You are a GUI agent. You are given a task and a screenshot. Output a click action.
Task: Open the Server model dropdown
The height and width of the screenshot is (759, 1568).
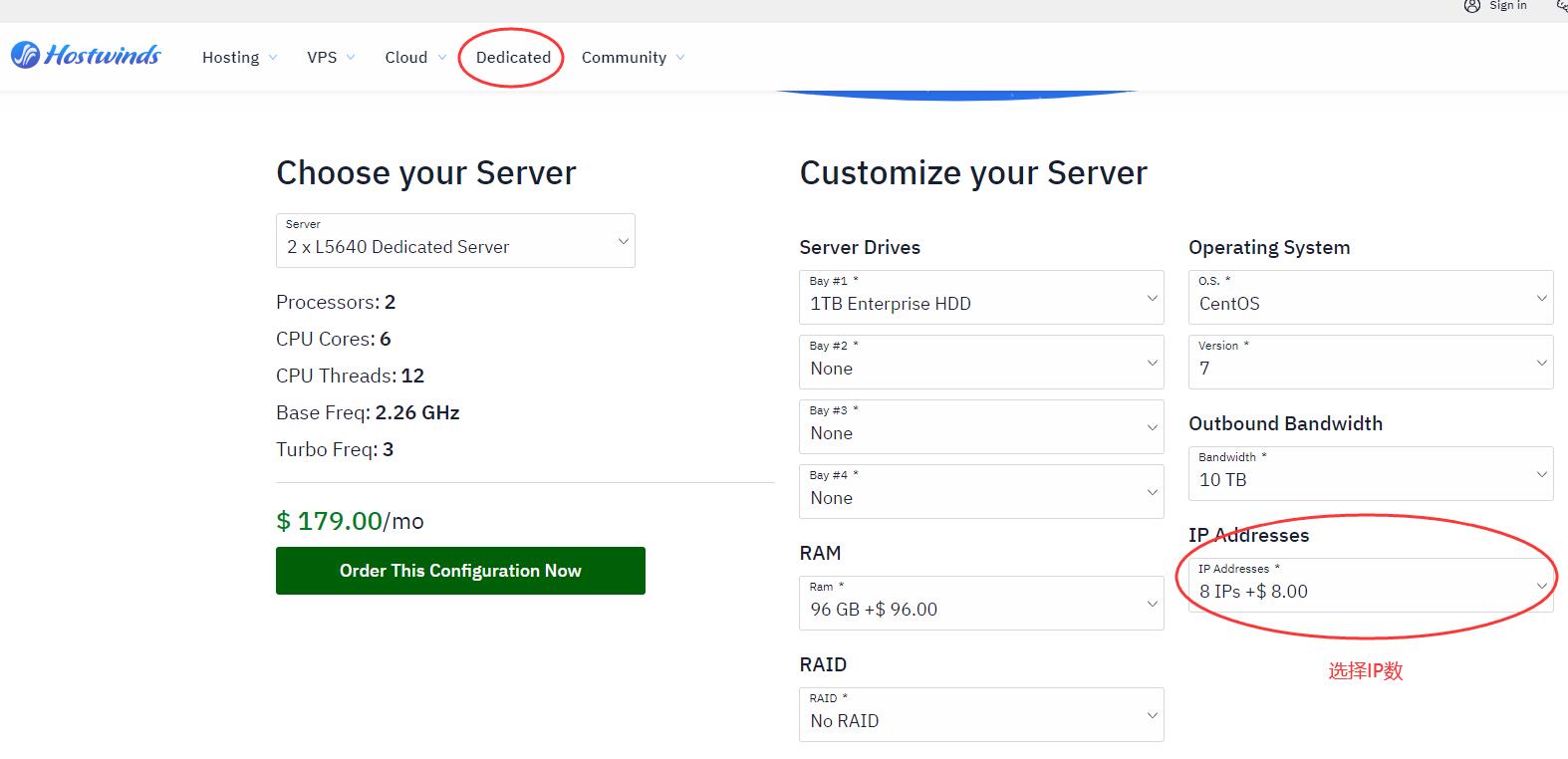pos(455,240)
